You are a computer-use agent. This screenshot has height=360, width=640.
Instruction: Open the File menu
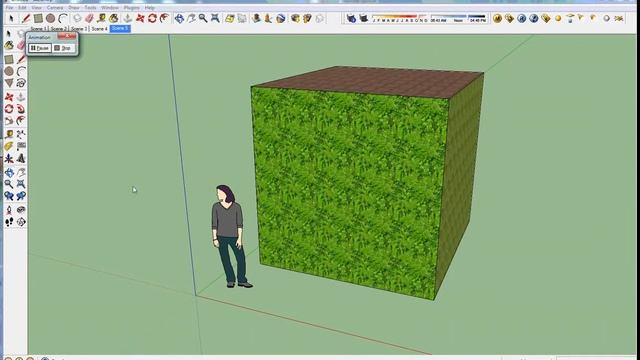point(9,7)
